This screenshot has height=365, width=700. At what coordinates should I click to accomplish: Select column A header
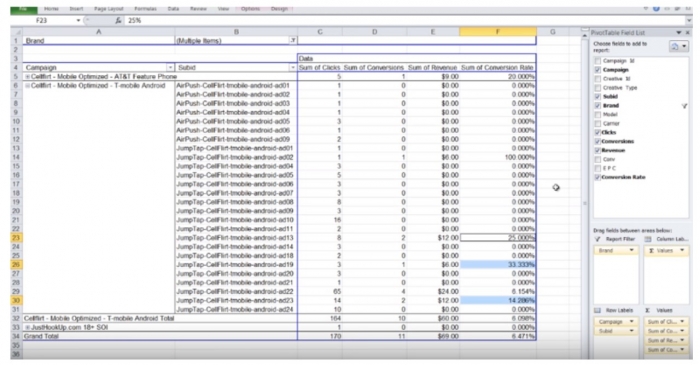[x=99, y=32]
